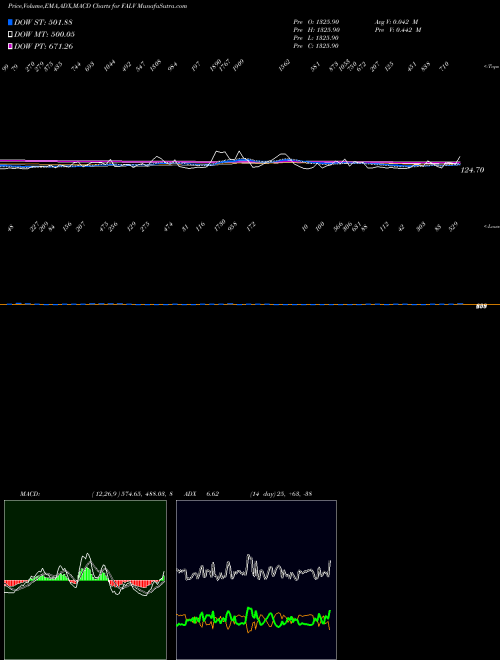Click the 124.70 price label

tap(473, 170)
